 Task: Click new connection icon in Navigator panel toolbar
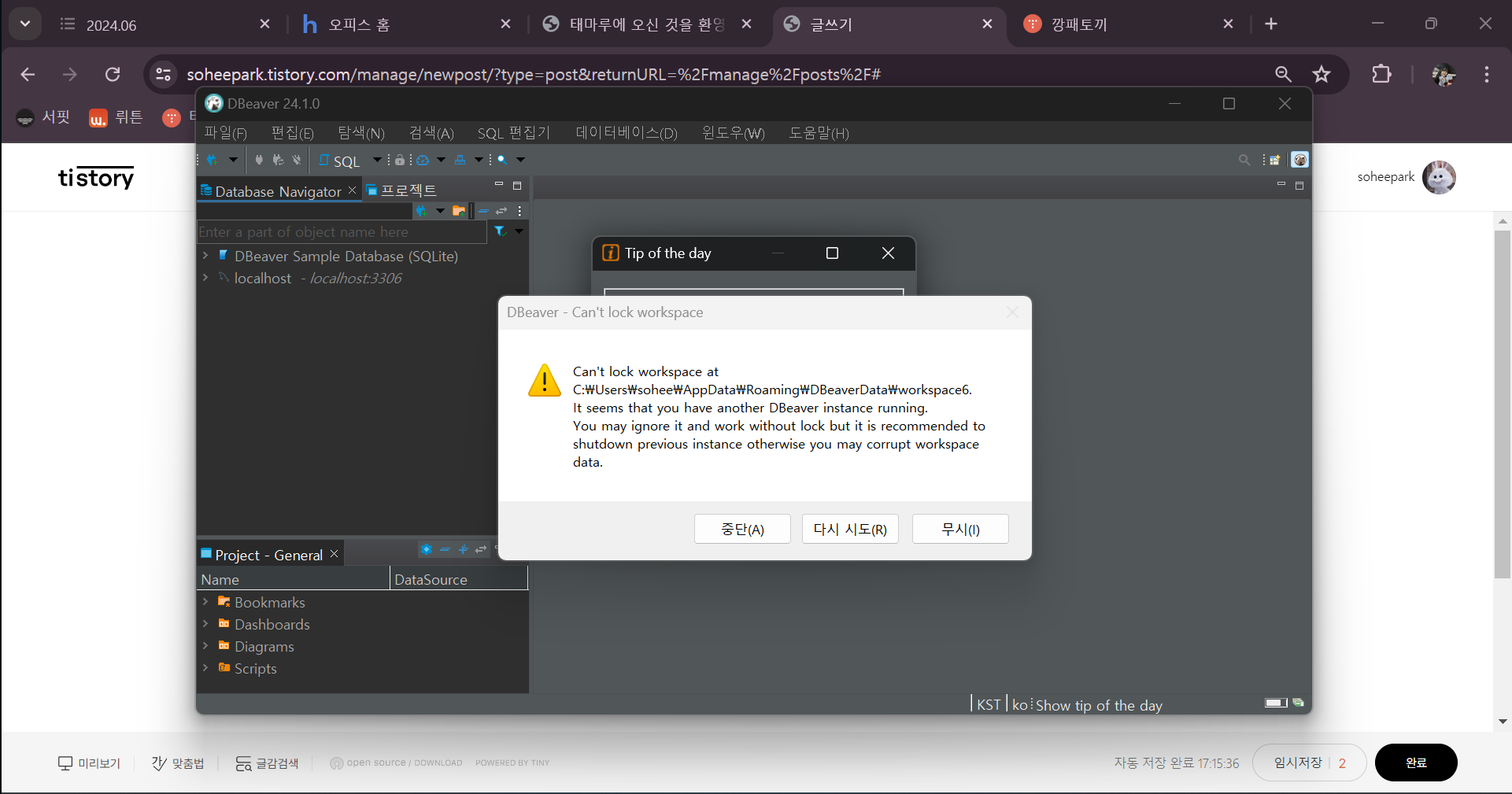[422, 210]
